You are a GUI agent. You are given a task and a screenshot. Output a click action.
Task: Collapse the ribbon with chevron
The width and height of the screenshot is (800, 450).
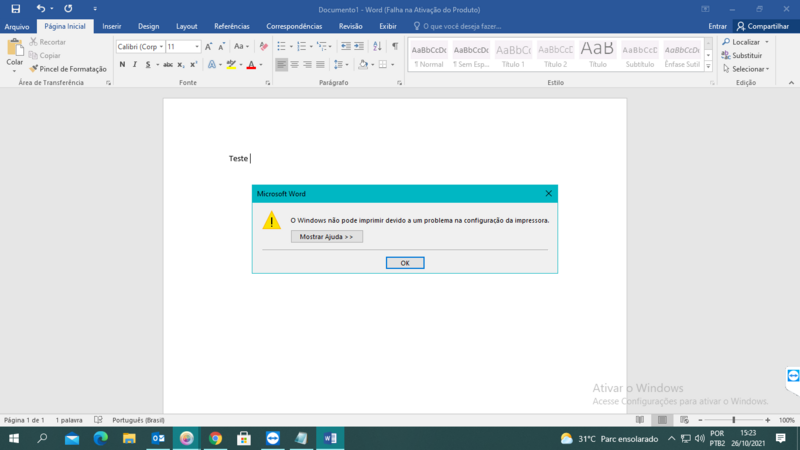pos(791,83)
